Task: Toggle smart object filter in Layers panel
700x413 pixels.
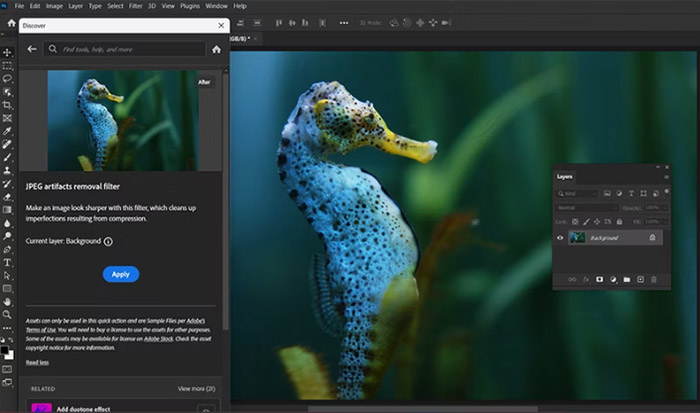Action: tap(655, 193)
